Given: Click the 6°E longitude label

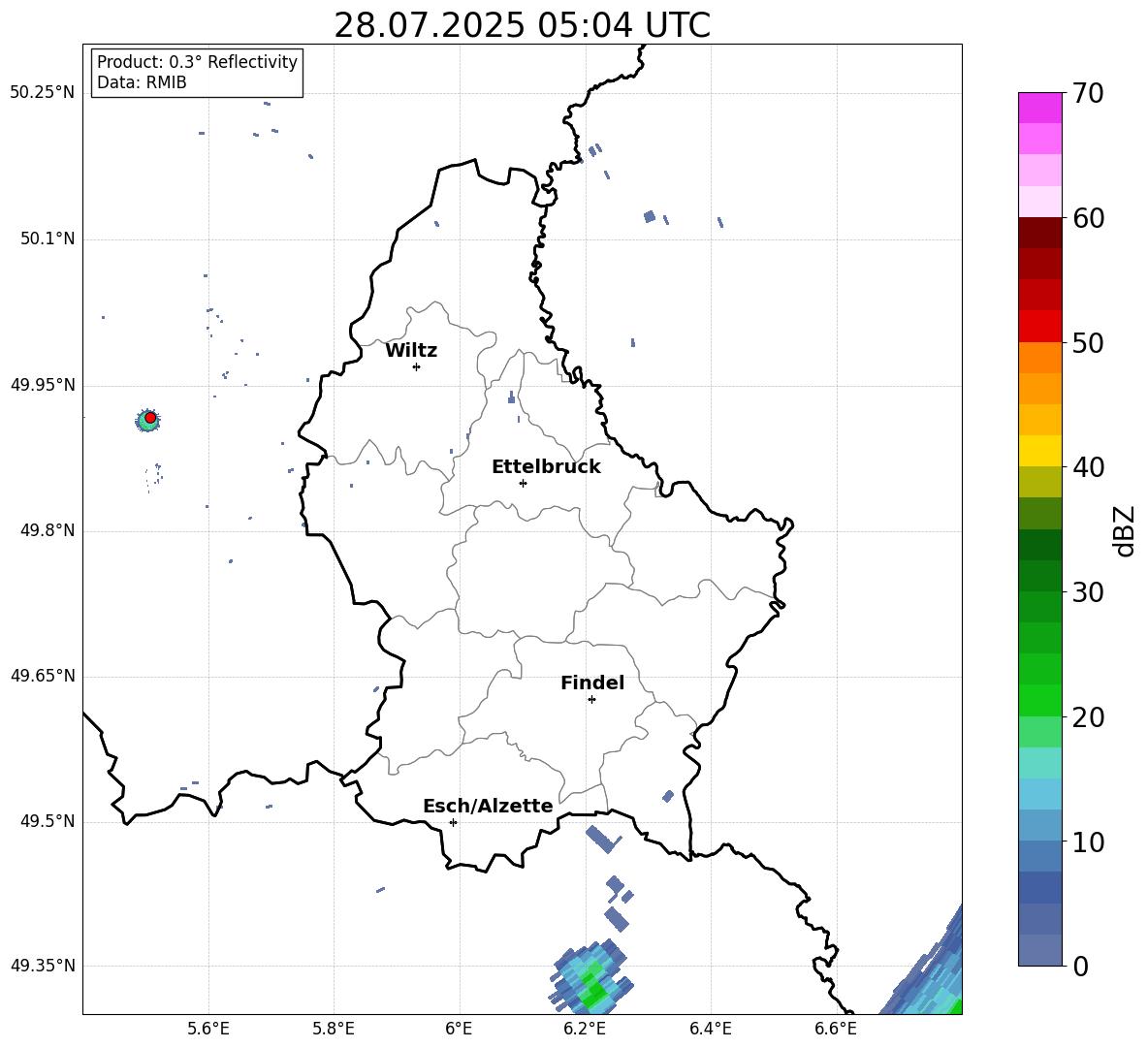Looking at the screenshot, I should [x=459, y=1029].
